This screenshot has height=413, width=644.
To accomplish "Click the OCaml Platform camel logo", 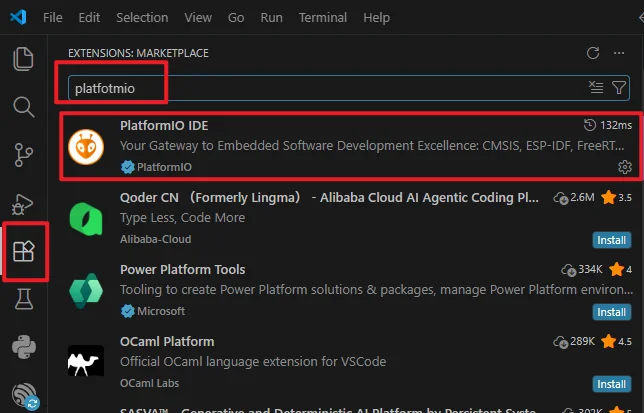I will [x=86, y=361].
